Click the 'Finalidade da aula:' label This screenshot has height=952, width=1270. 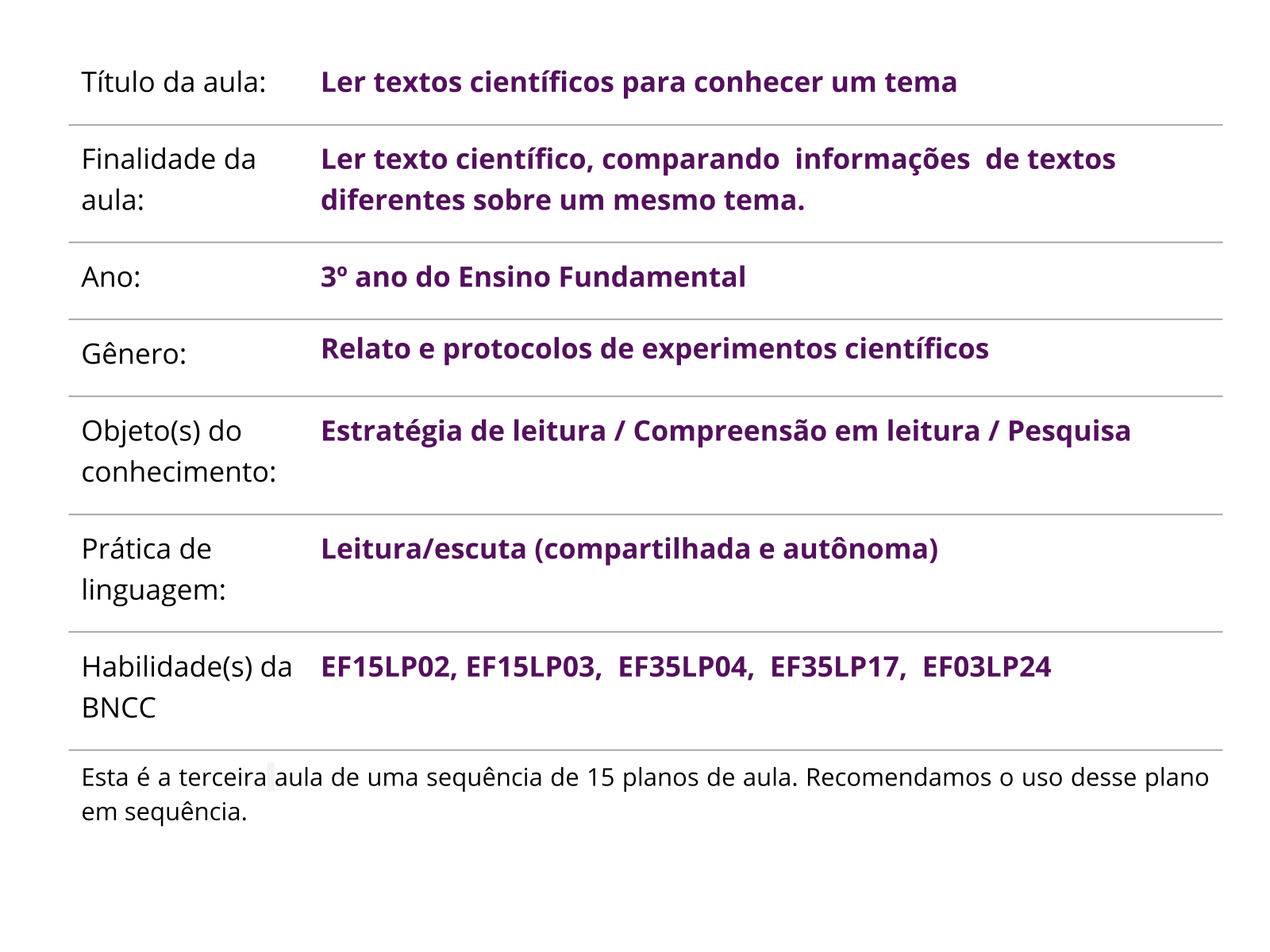coord(168,179)
